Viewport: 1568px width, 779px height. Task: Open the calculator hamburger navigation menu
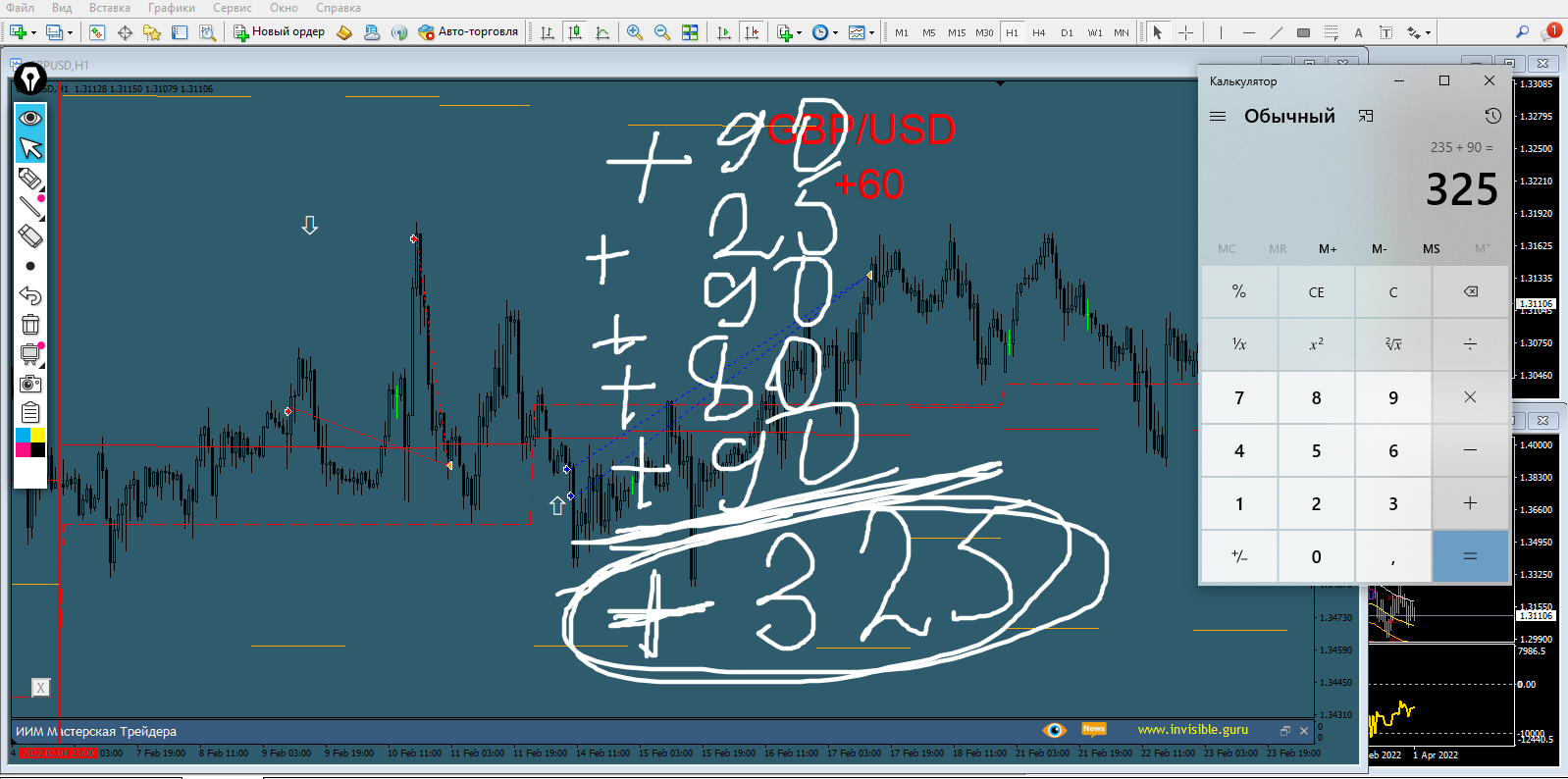pos(1218,116)
